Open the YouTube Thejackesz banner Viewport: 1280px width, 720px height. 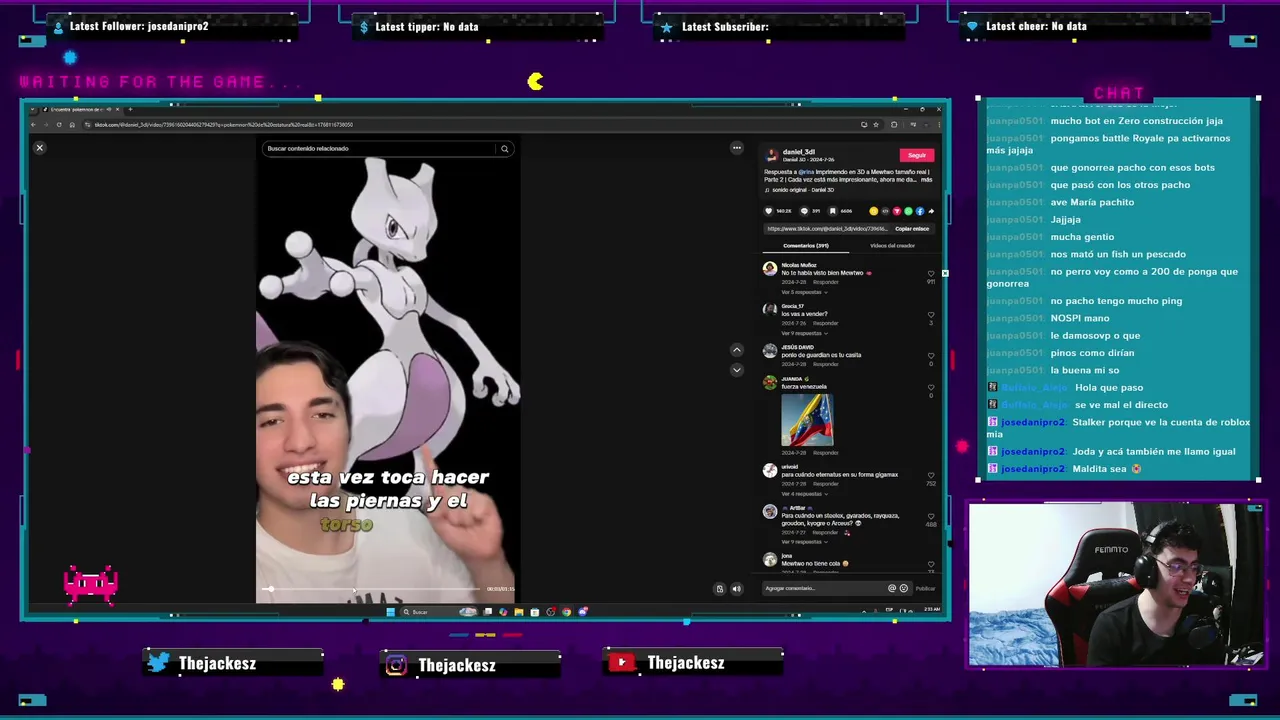point(694,662)
